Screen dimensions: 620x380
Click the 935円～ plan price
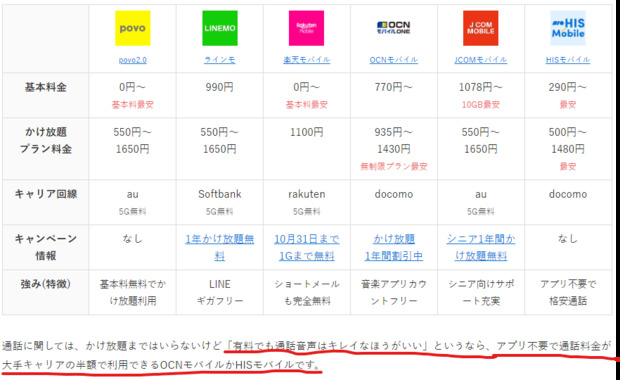393,132
